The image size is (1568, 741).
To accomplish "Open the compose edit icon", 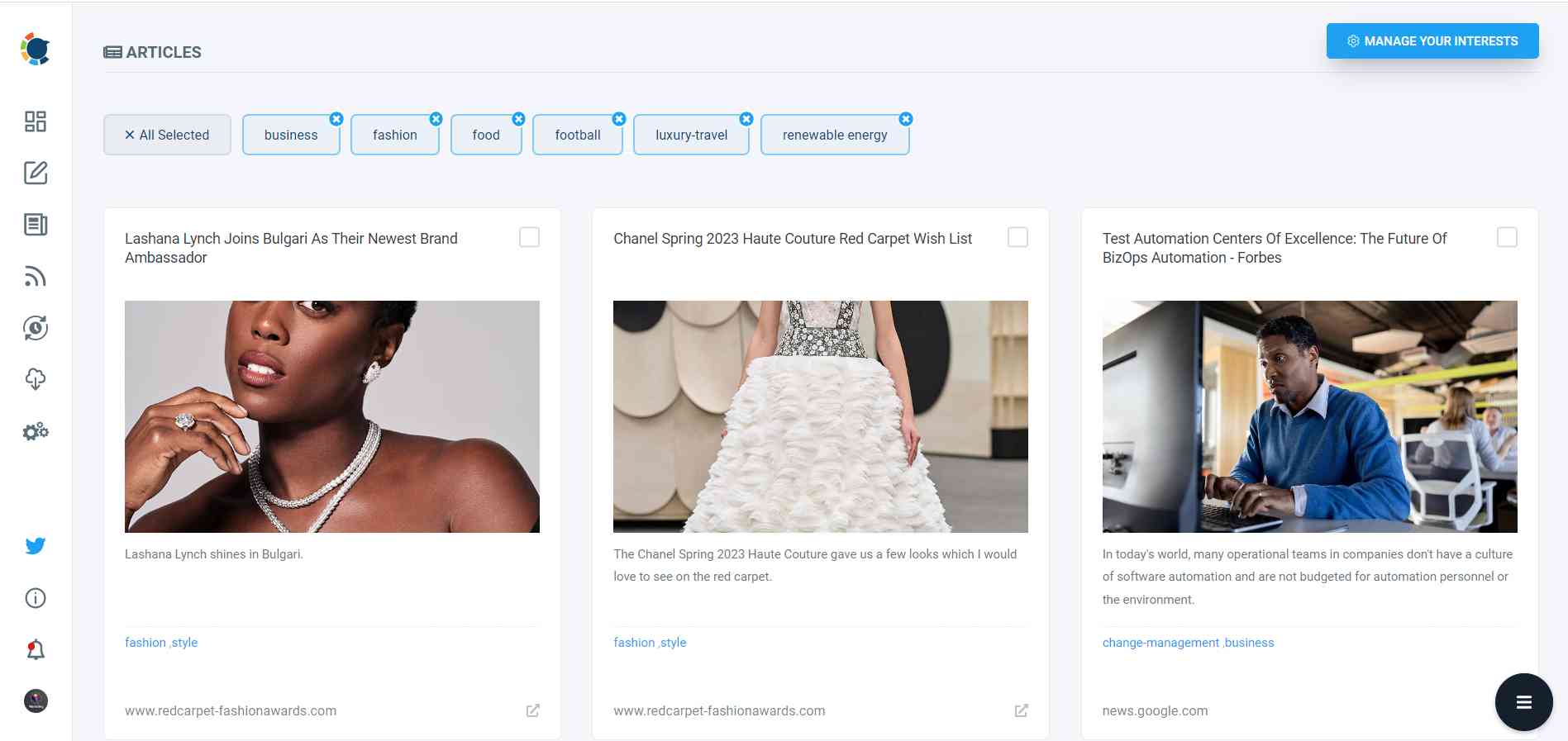I will pyautogui.click(x=36, y=173).
